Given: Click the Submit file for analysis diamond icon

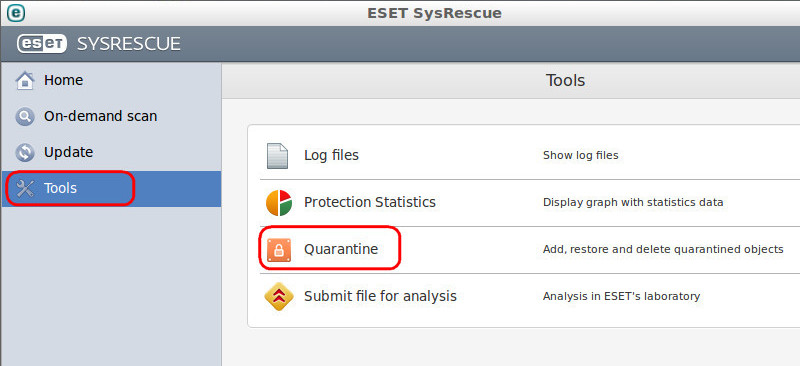Looking at the screenshot, I should click(x=279, y=296).
